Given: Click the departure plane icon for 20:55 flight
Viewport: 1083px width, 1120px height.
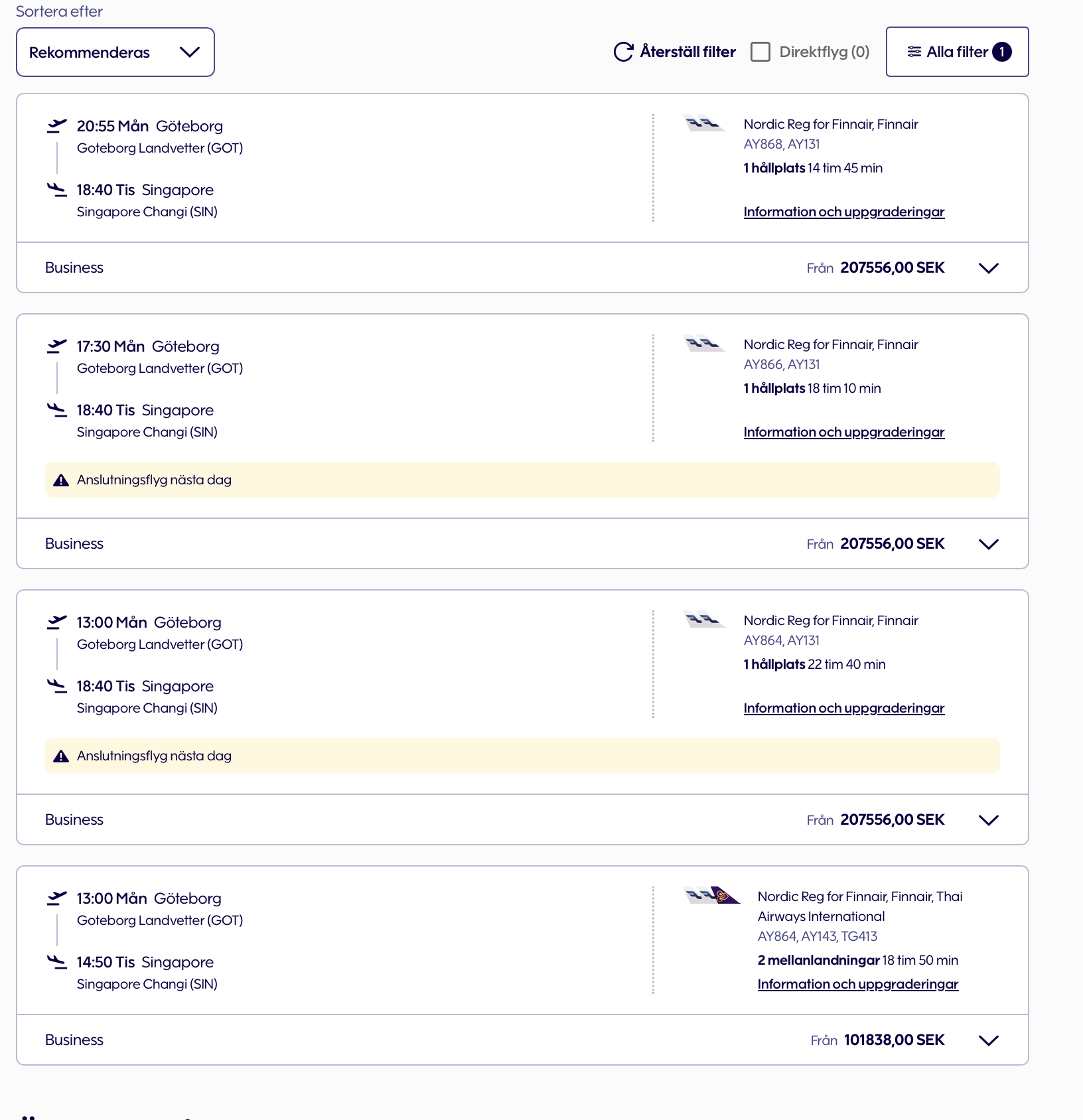Looking at the screenshot, I should pyautogui.click(x=57, y=125).
